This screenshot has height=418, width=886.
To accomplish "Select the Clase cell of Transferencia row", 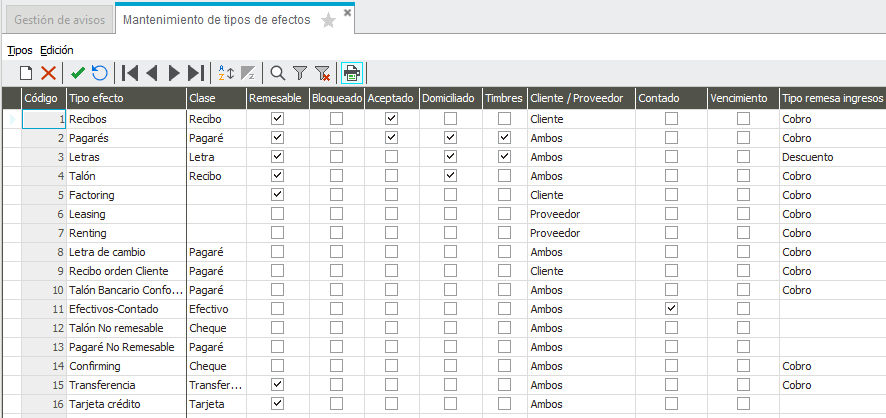I will pyautogui.click(x=217, y=385).
